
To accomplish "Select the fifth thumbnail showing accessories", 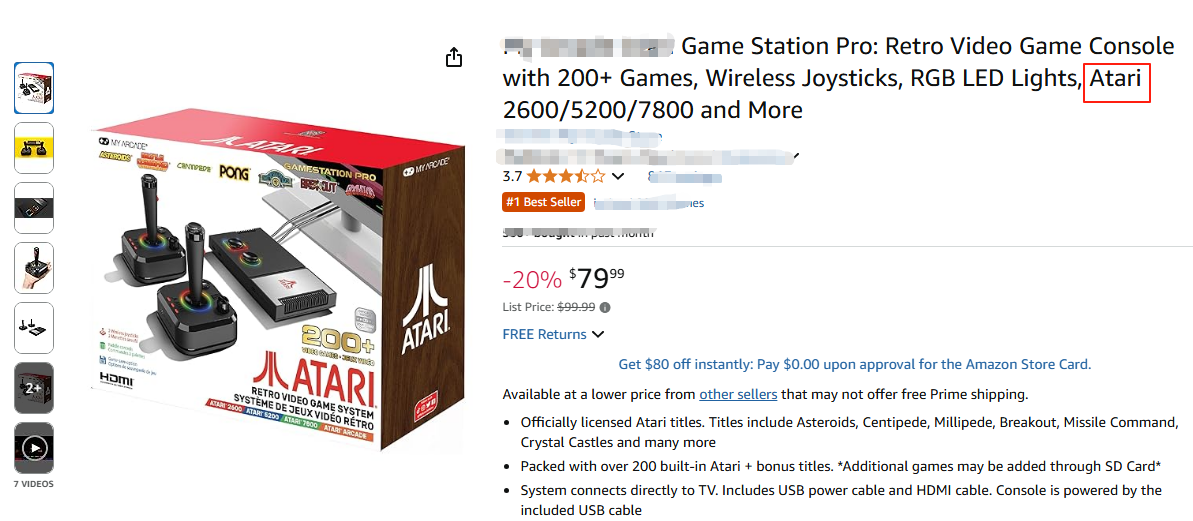I will (x=34, y=328).
